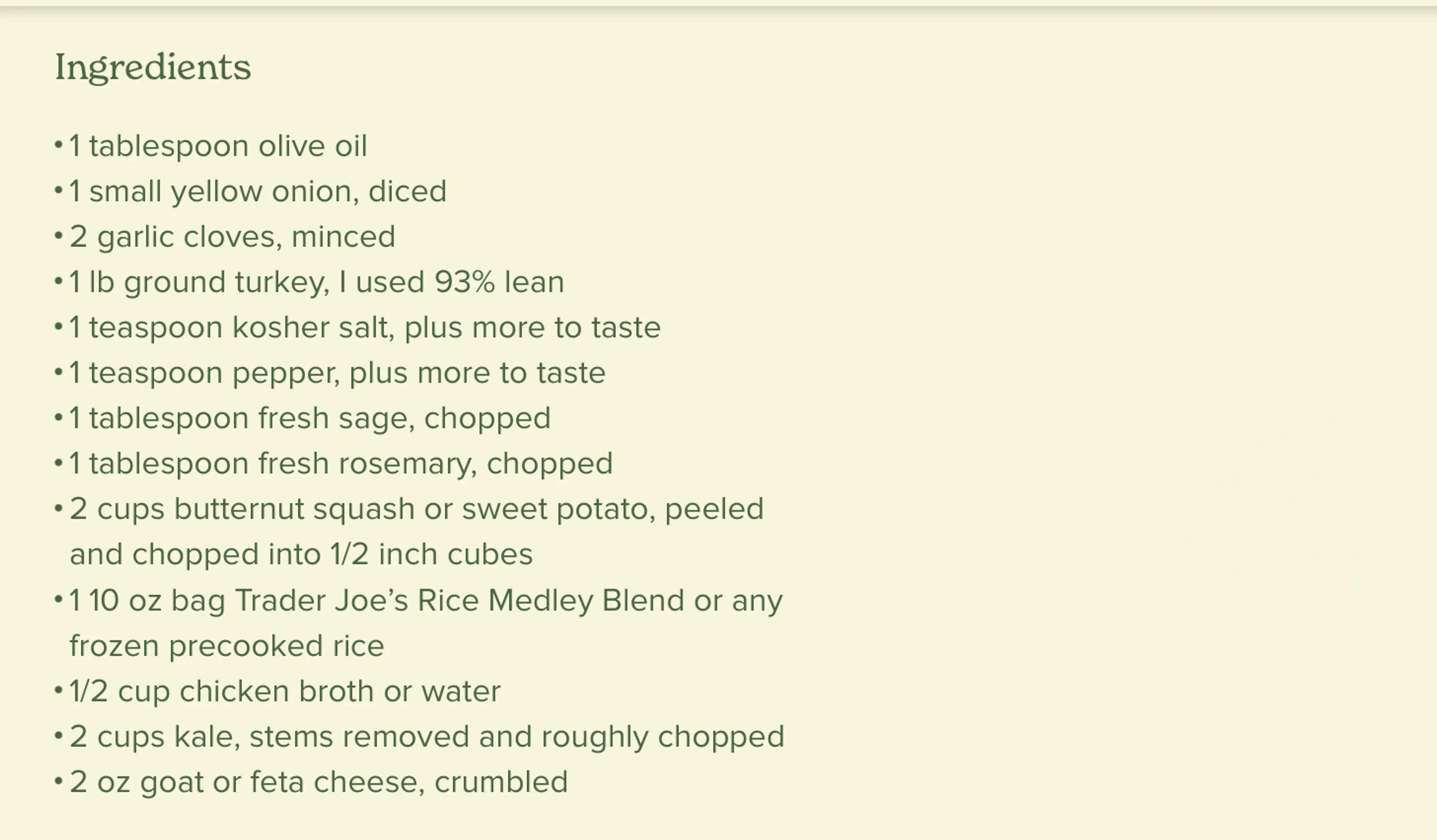The width and height of the screenshot is (1437, 840).
Task: Click the 'frozen precooked rice' text line
Action: click(227, 646)
